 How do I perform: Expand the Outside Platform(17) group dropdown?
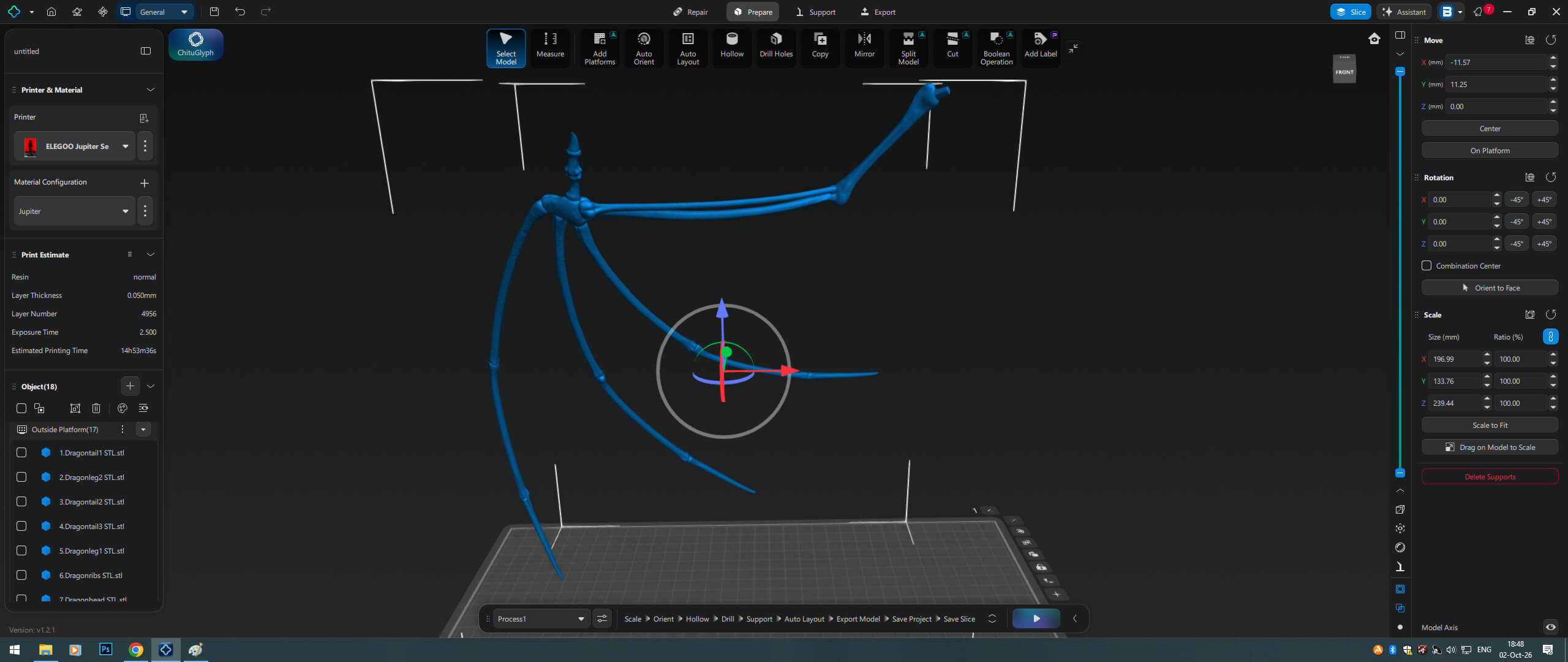pos(143,429)
